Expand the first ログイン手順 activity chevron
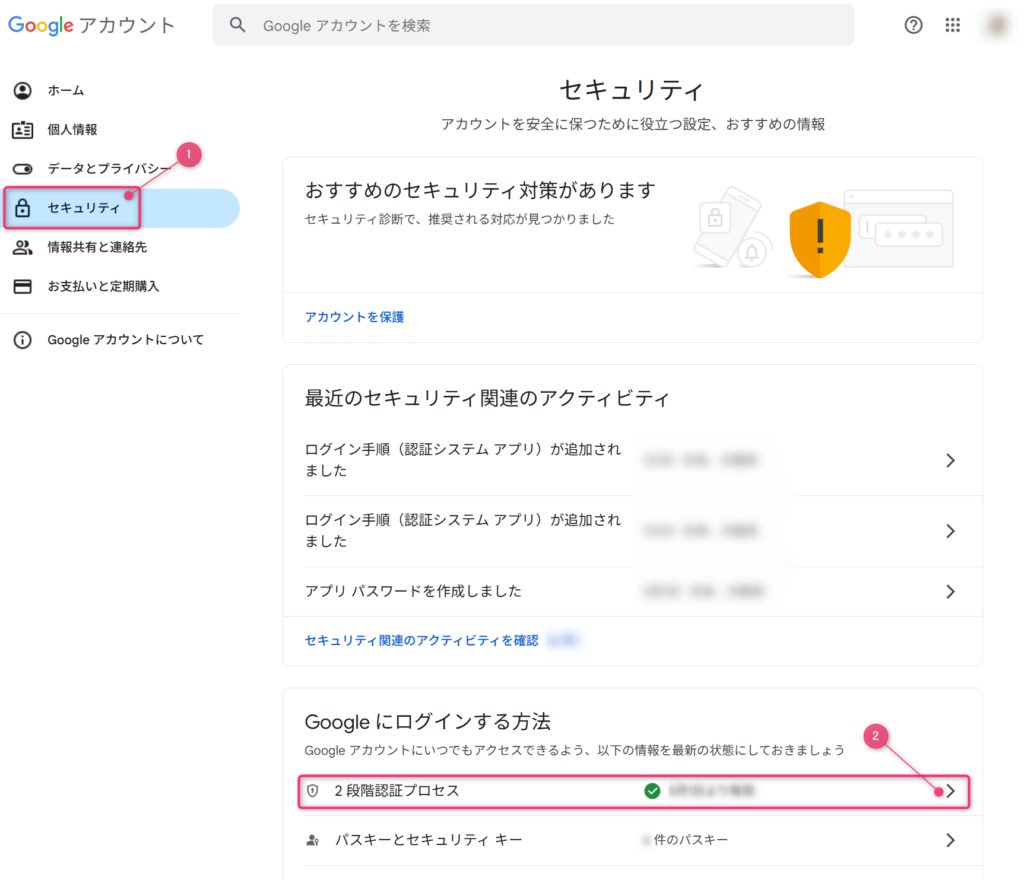Image resolution: width=1024 pixels, height=880 pixels. pos(950,461)
